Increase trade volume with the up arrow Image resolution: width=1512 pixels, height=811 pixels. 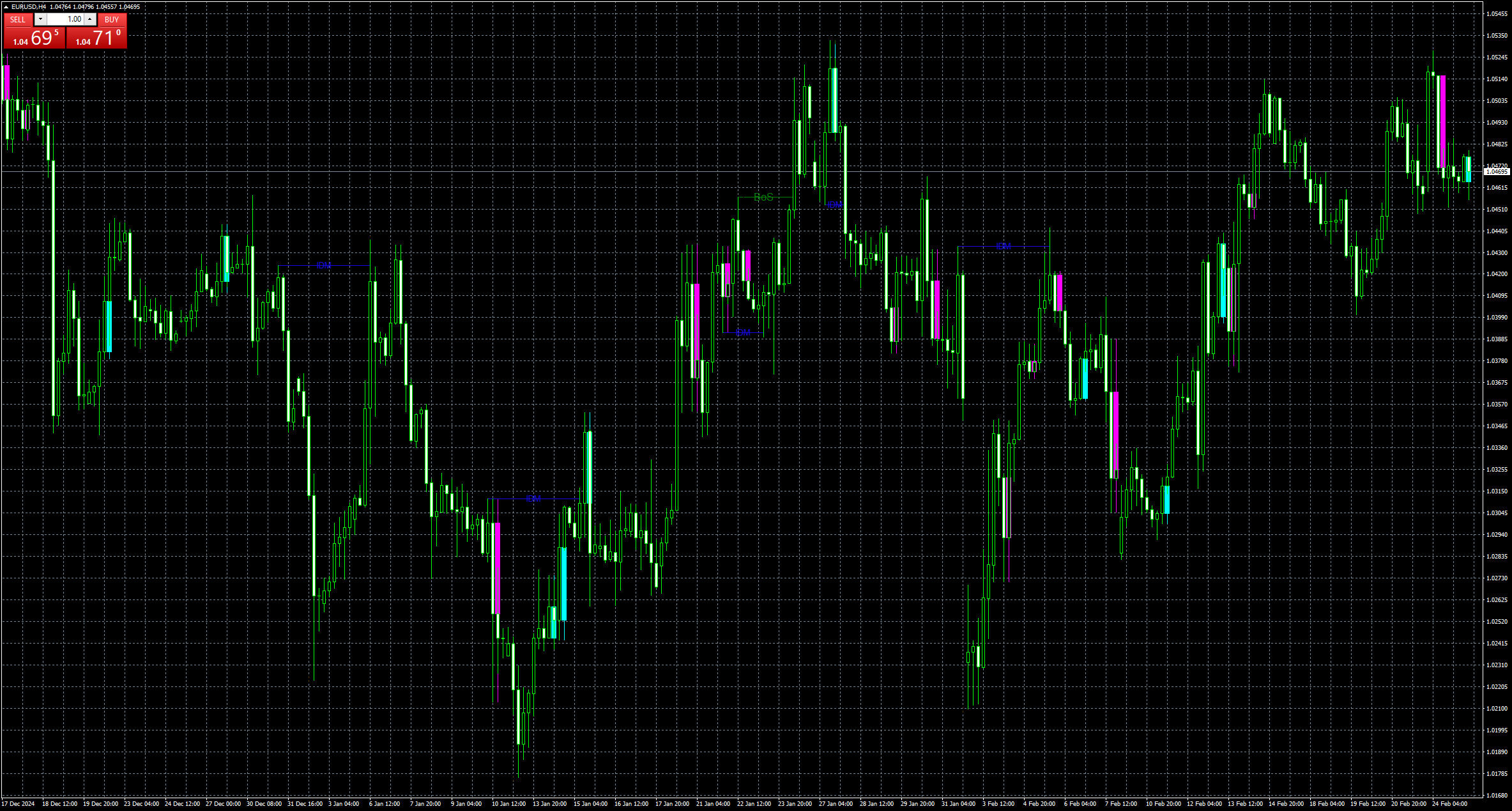pos(89,20)
